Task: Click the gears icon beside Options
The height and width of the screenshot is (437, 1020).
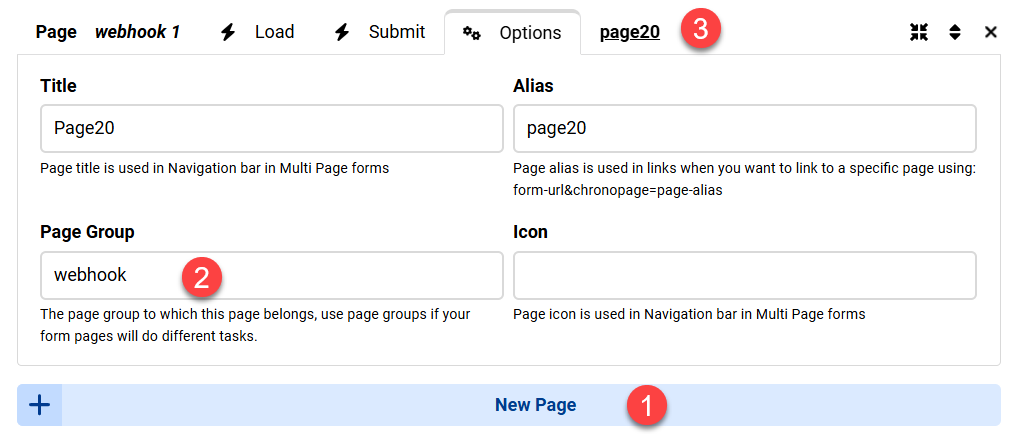Action: point(472,33)
